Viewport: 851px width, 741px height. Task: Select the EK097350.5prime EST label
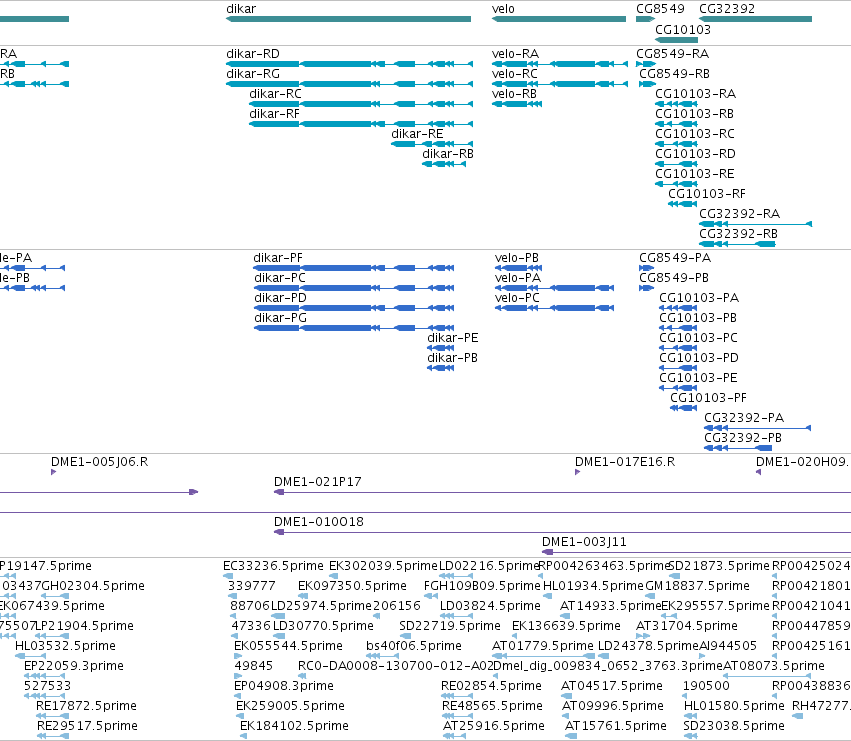coord(352,586)
